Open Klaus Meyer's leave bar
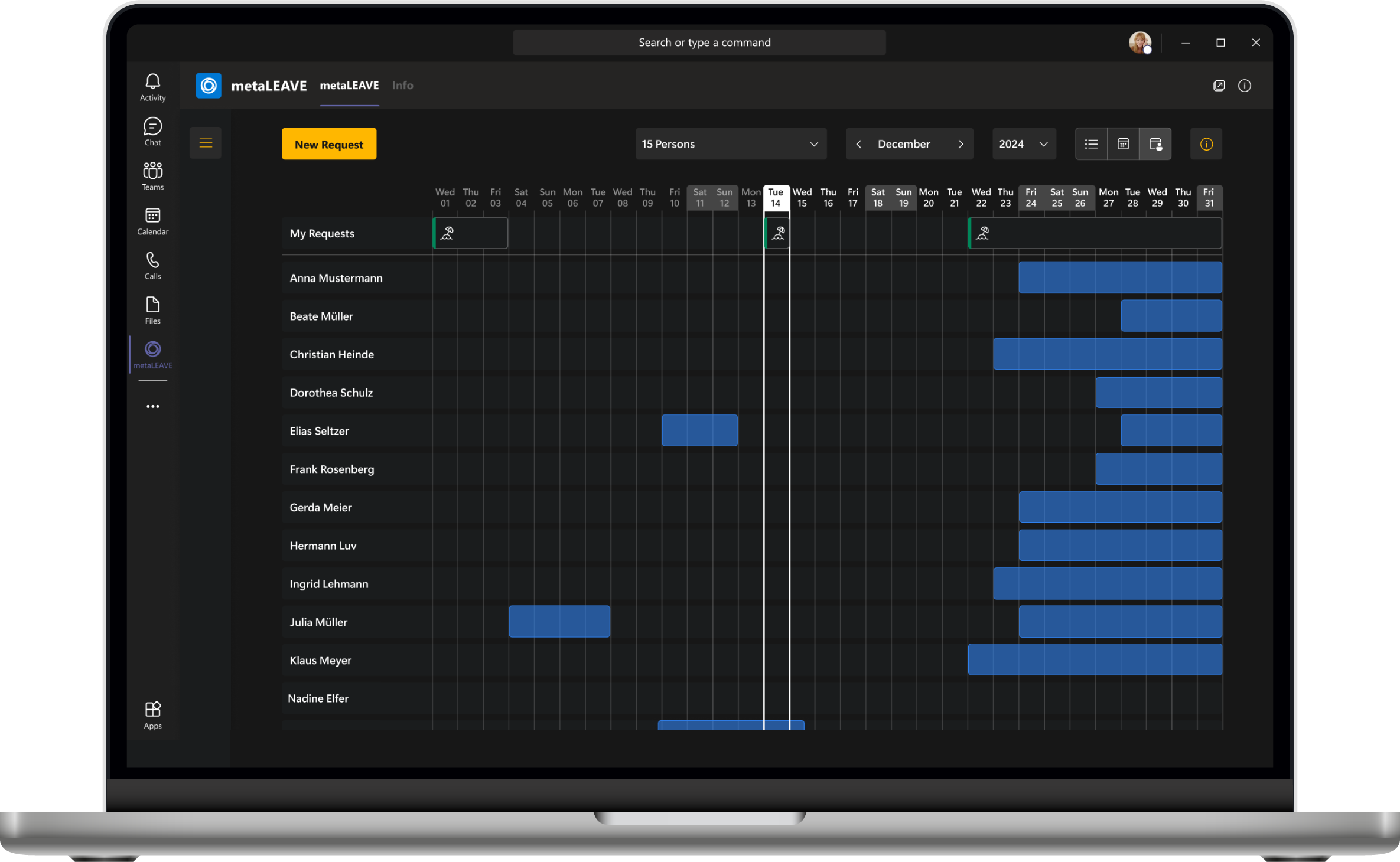Image resolution: width=1400 pixels, height=862 pixels. (1095, 659)
